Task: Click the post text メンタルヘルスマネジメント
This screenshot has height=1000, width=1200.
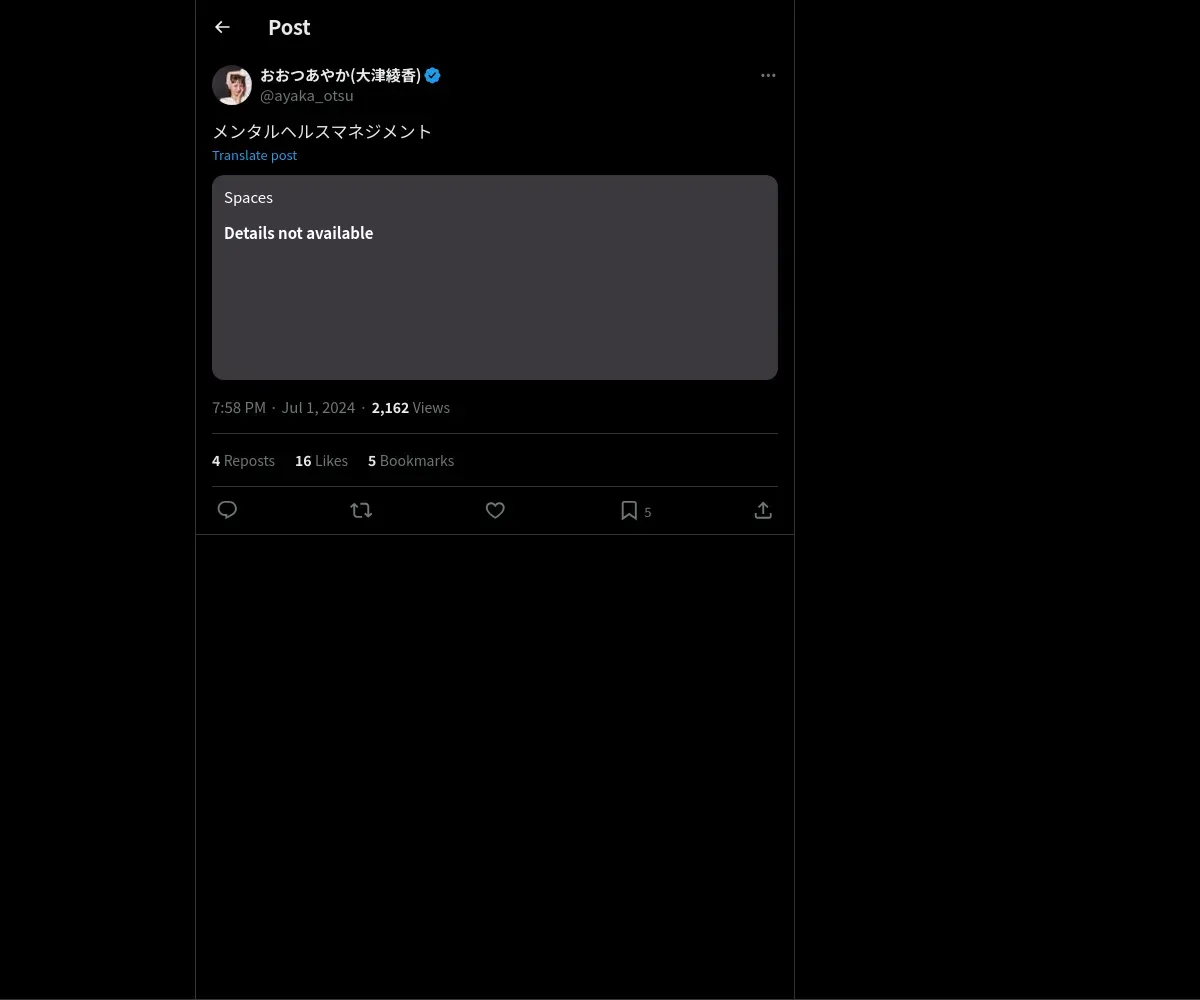Action: pyautogui.click(x=322, y=131)
